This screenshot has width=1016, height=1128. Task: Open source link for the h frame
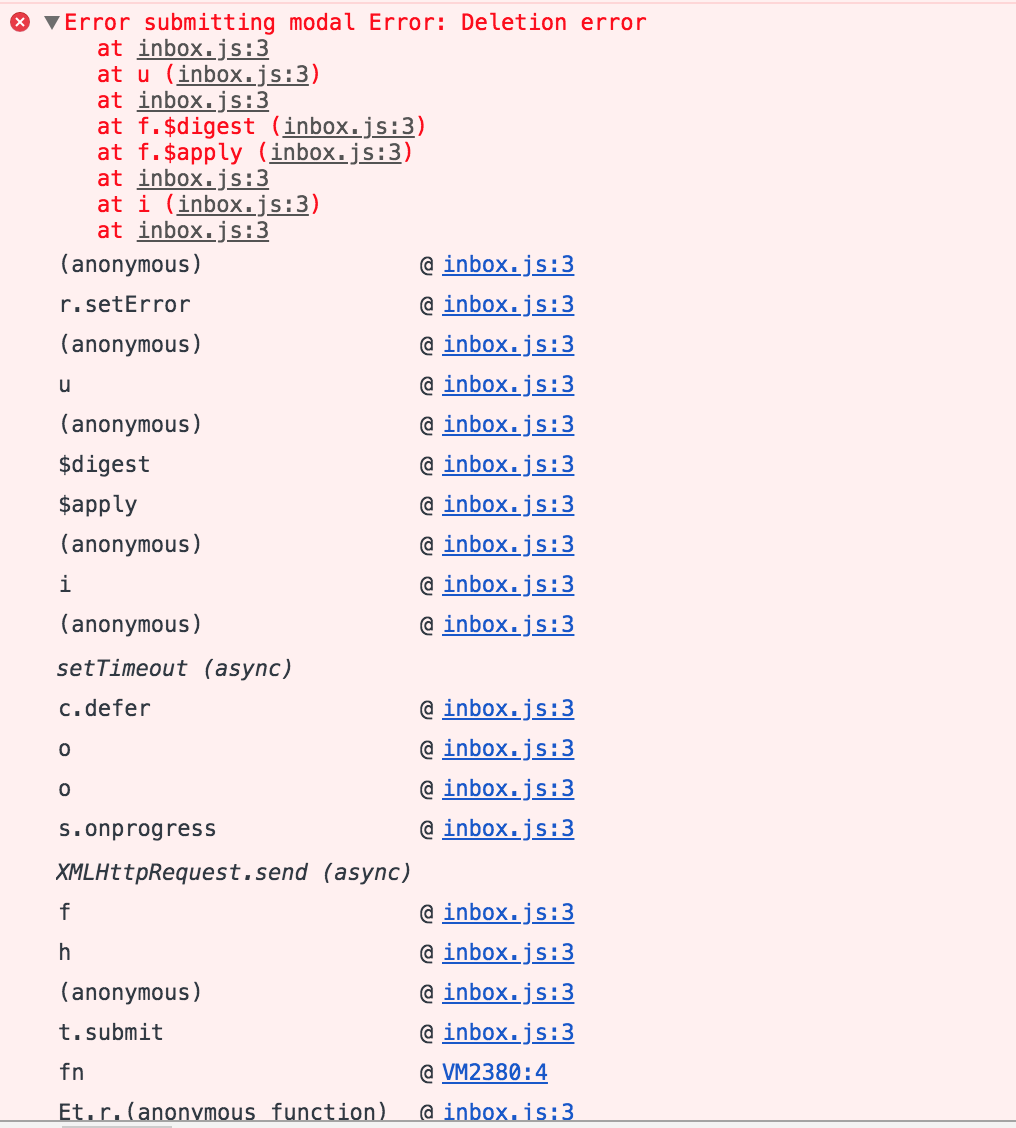click(x=508, y=952)
